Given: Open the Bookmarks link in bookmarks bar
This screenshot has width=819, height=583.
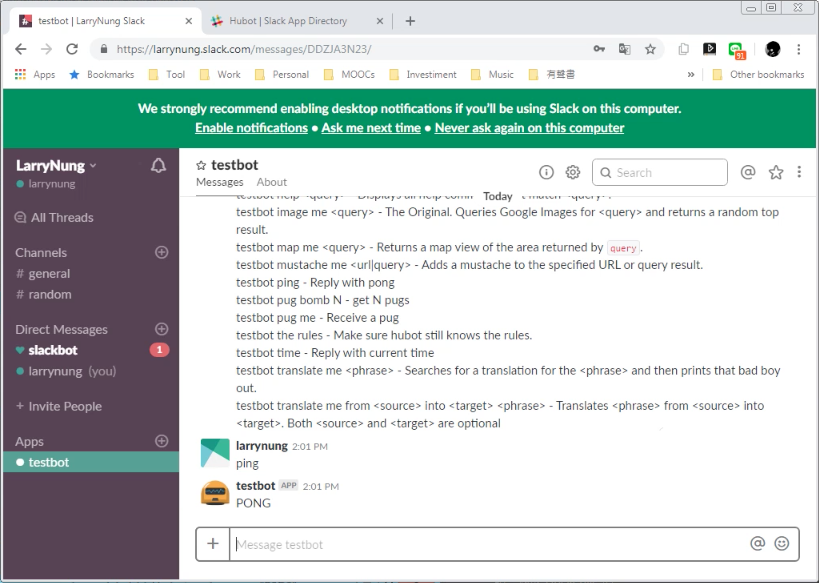Looking at the screenshot, I should click(102, 74).
